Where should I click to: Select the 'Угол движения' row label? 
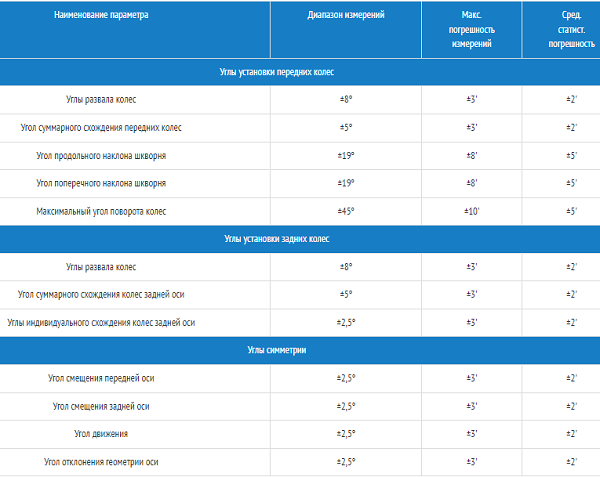pyautogui.click(x=101, y=434)
